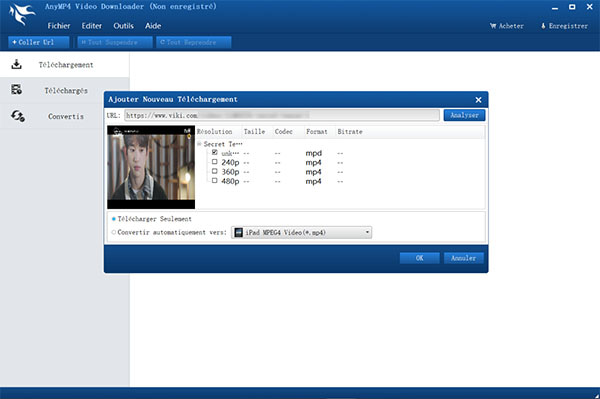Check the 240p resolution checkbox
This screenshot has height=399, width=600.
click(215, 162)
